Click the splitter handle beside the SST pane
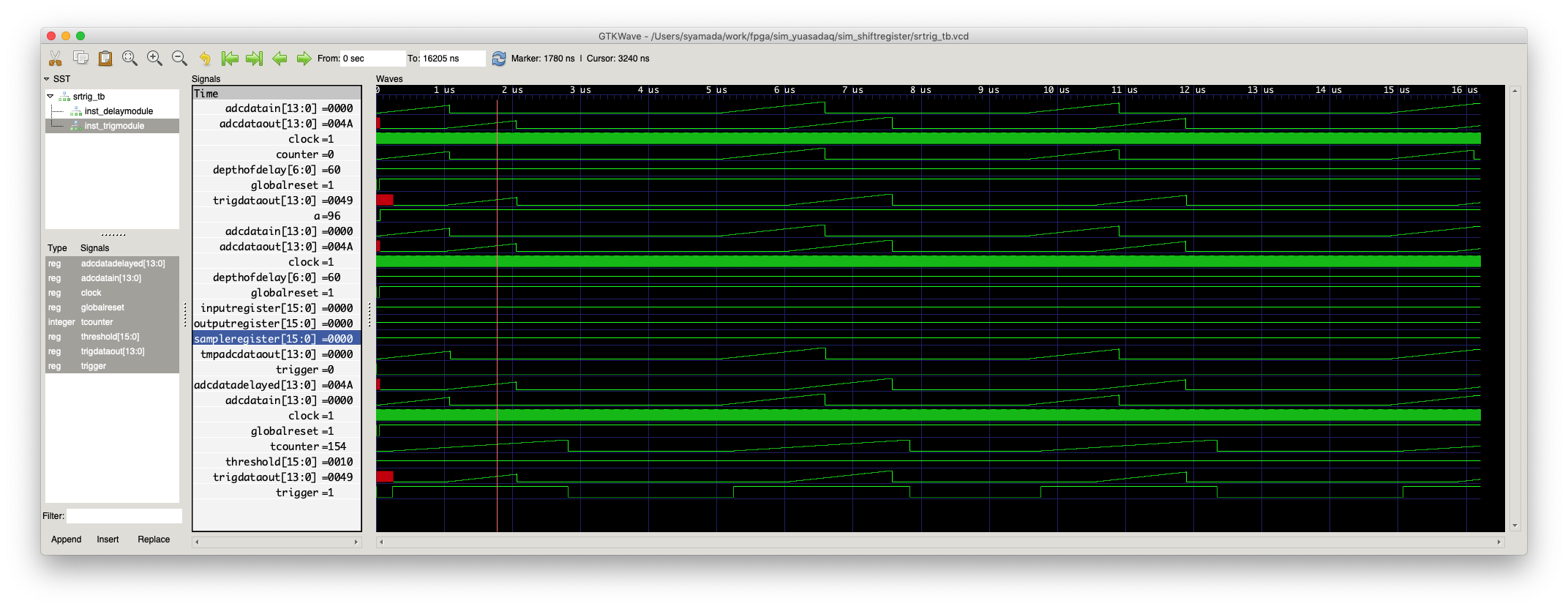Image resolution: width=1568 pixels, height=609 pixels. (185, 315)
